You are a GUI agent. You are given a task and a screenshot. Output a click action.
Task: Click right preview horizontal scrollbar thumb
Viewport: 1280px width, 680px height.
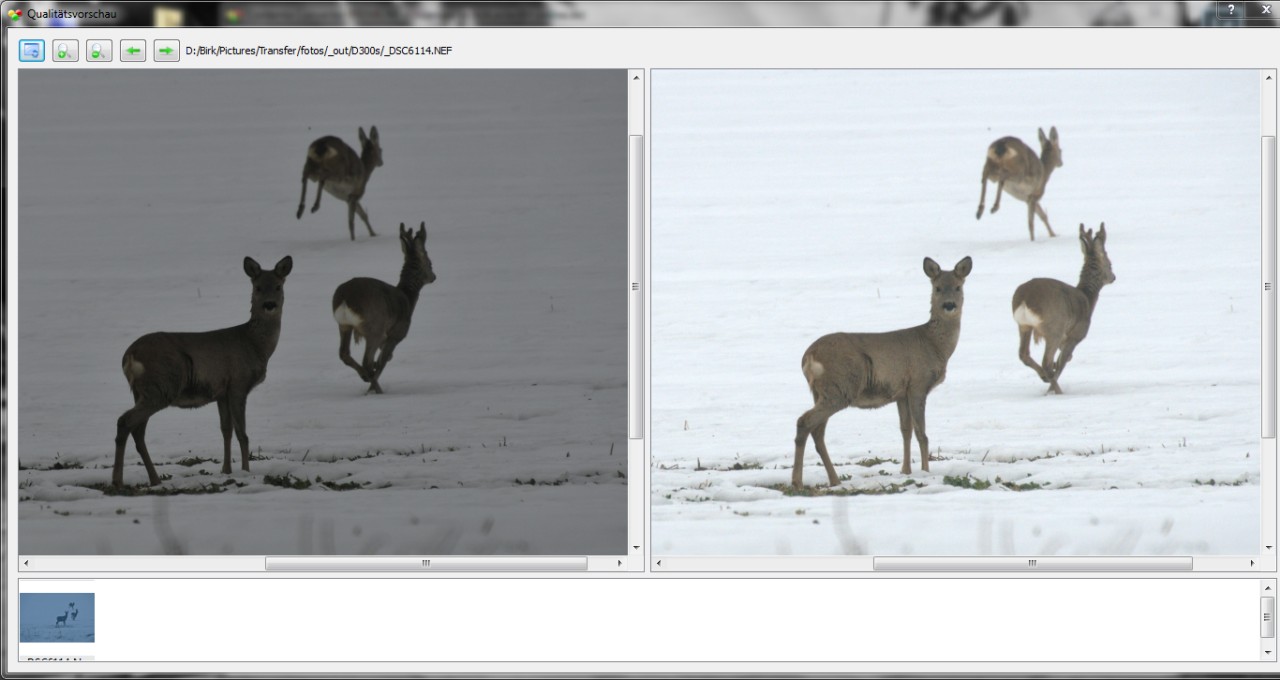(1032, 564)
